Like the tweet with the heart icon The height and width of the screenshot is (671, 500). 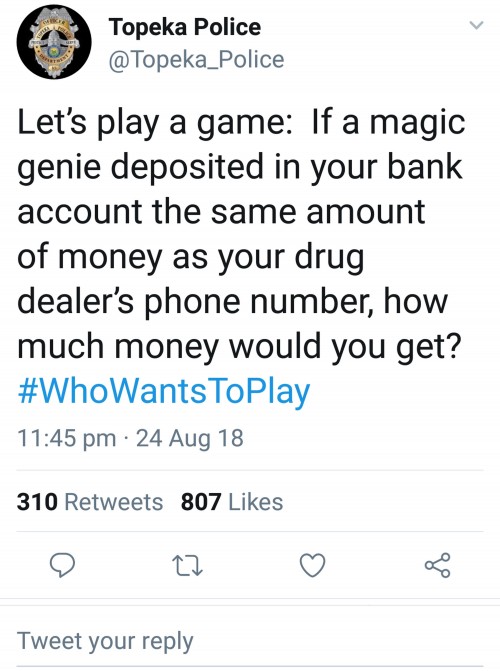pyautogui.click(x=312, y=565)
